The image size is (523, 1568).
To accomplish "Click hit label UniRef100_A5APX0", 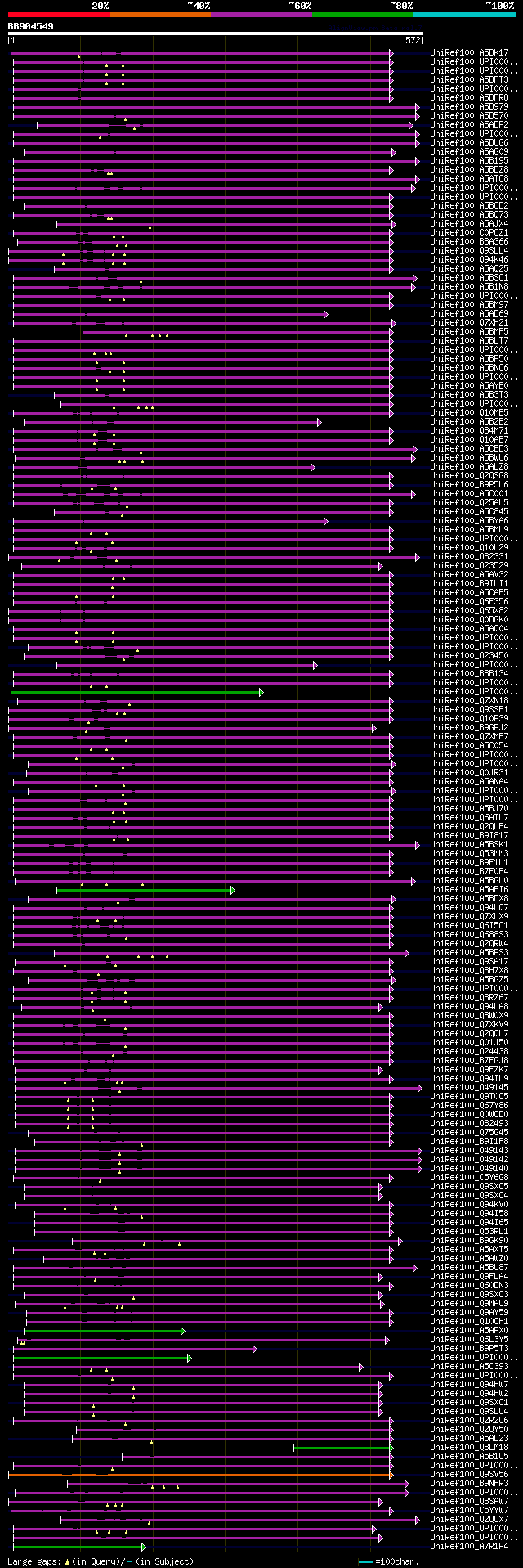I will tap(469, 1332).
